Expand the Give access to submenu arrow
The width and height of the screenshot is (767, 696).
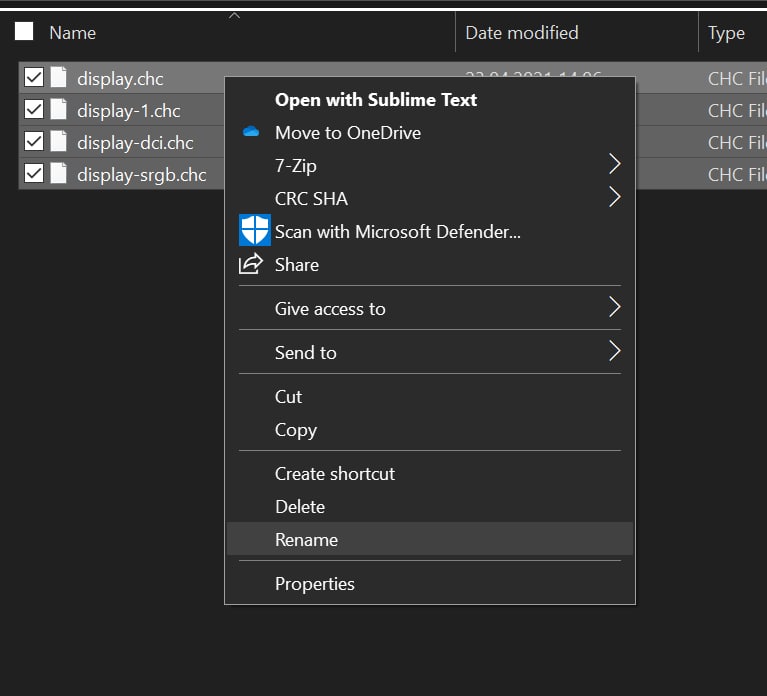(x=615, y=307)
